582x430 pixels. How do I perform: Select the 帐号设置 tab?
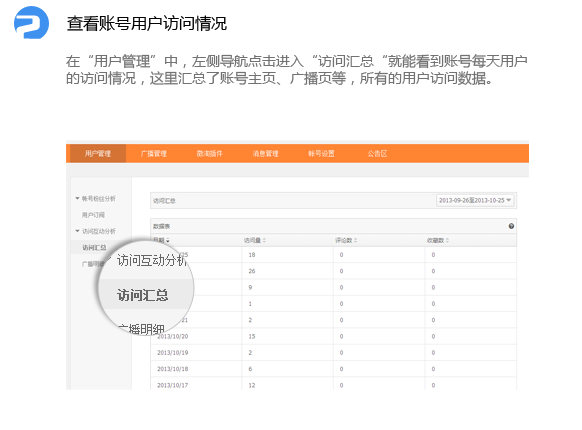point(321,153)
